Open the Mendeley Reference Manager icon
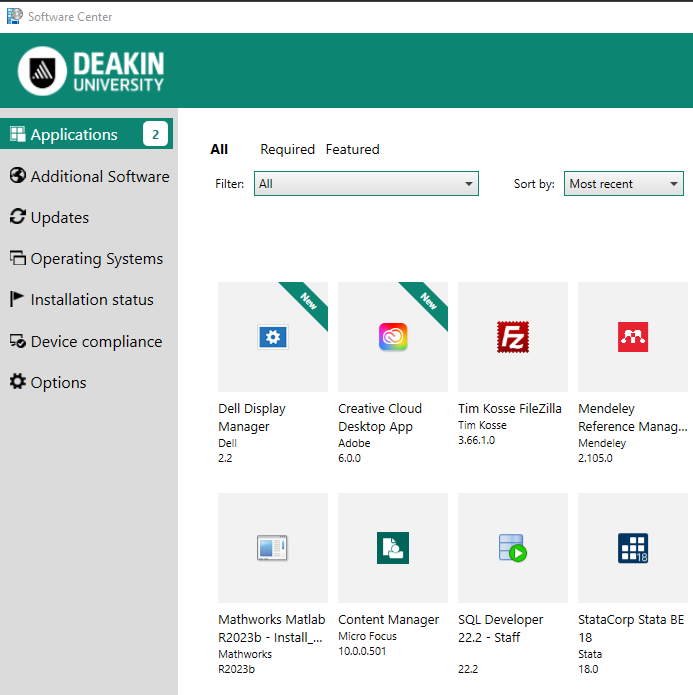Viewport: 693px width, 695px height. tap(633, 337)
